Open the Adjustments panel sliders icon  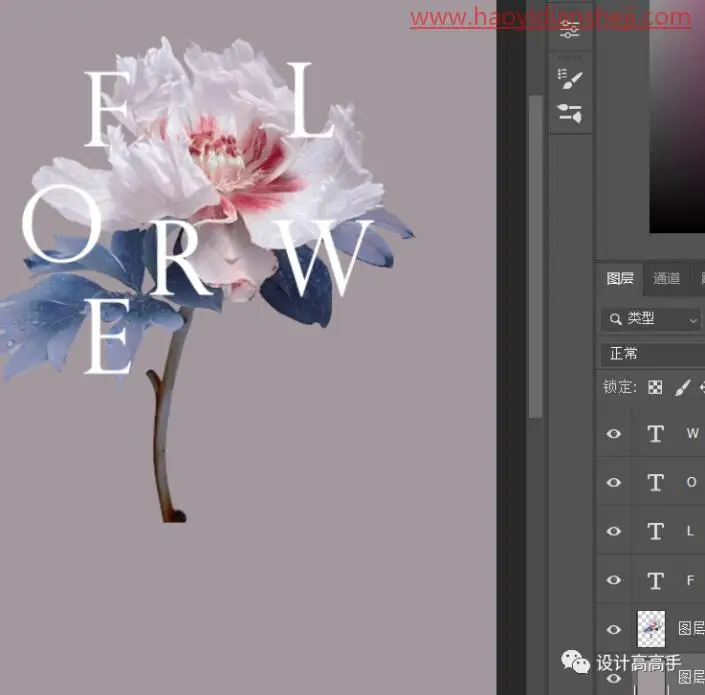click(570, 29)
